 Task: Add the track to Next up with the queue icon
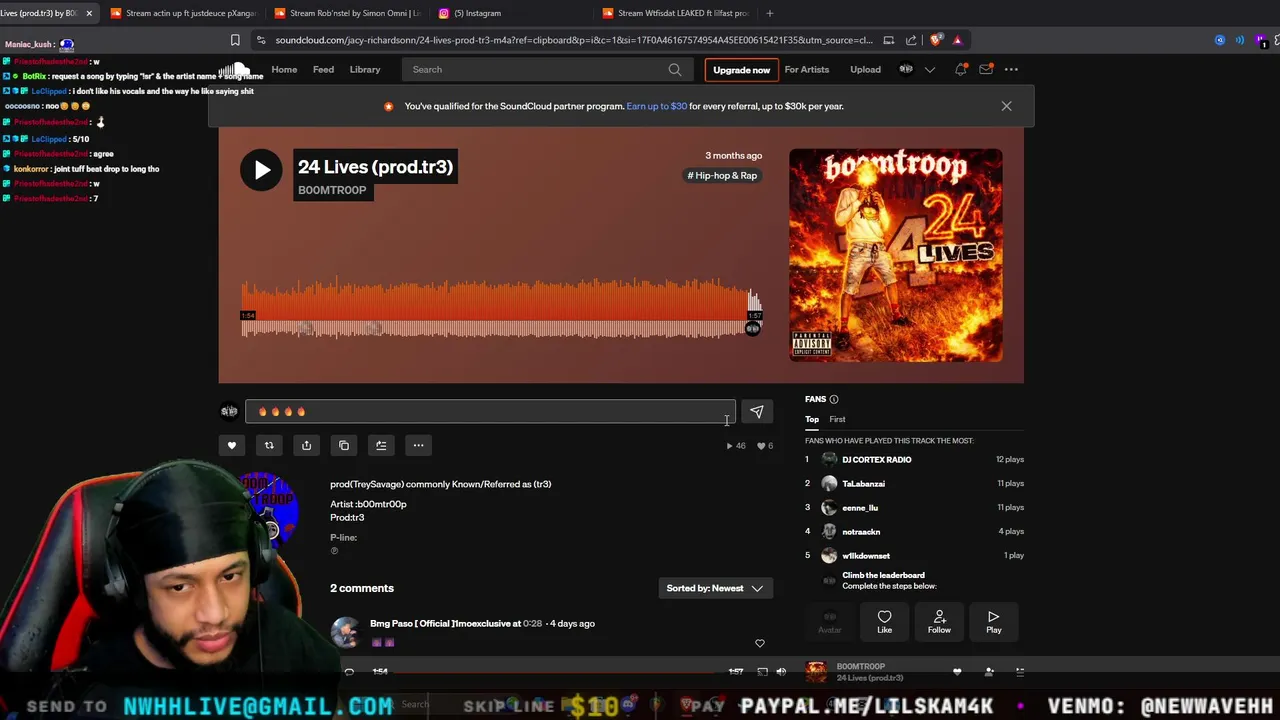click(381, 445)
